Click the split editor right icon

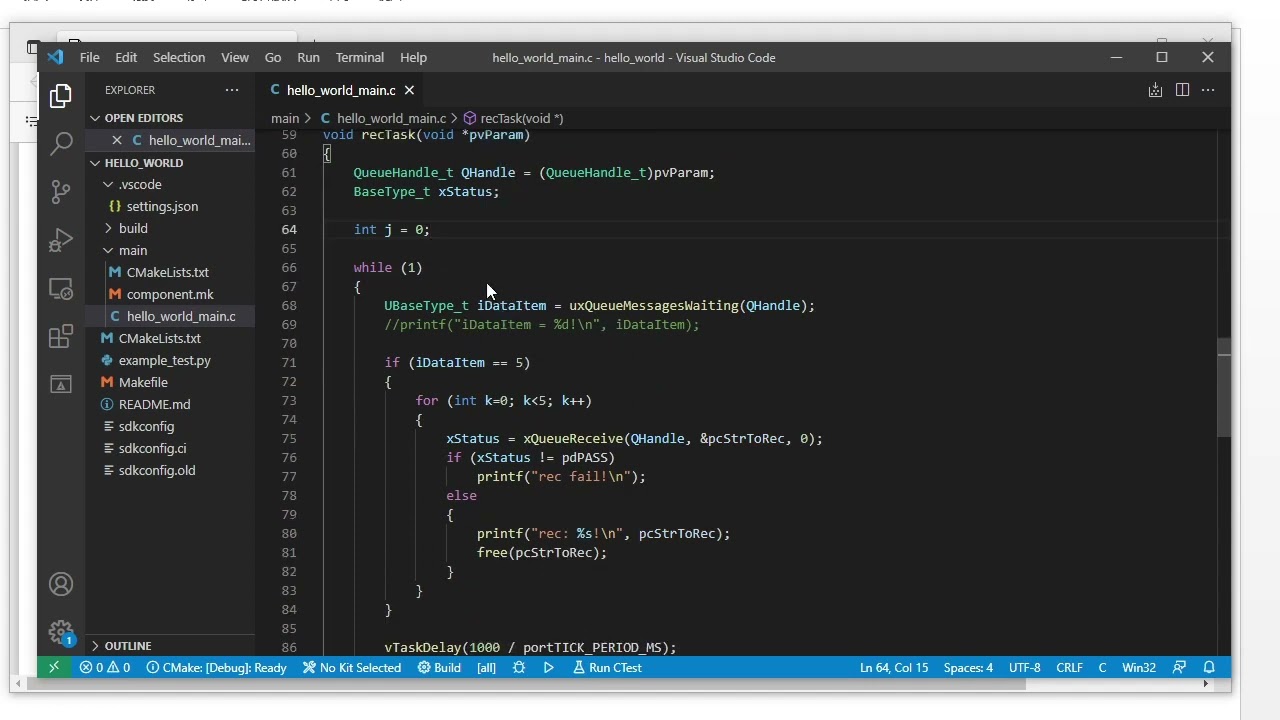1182,90
